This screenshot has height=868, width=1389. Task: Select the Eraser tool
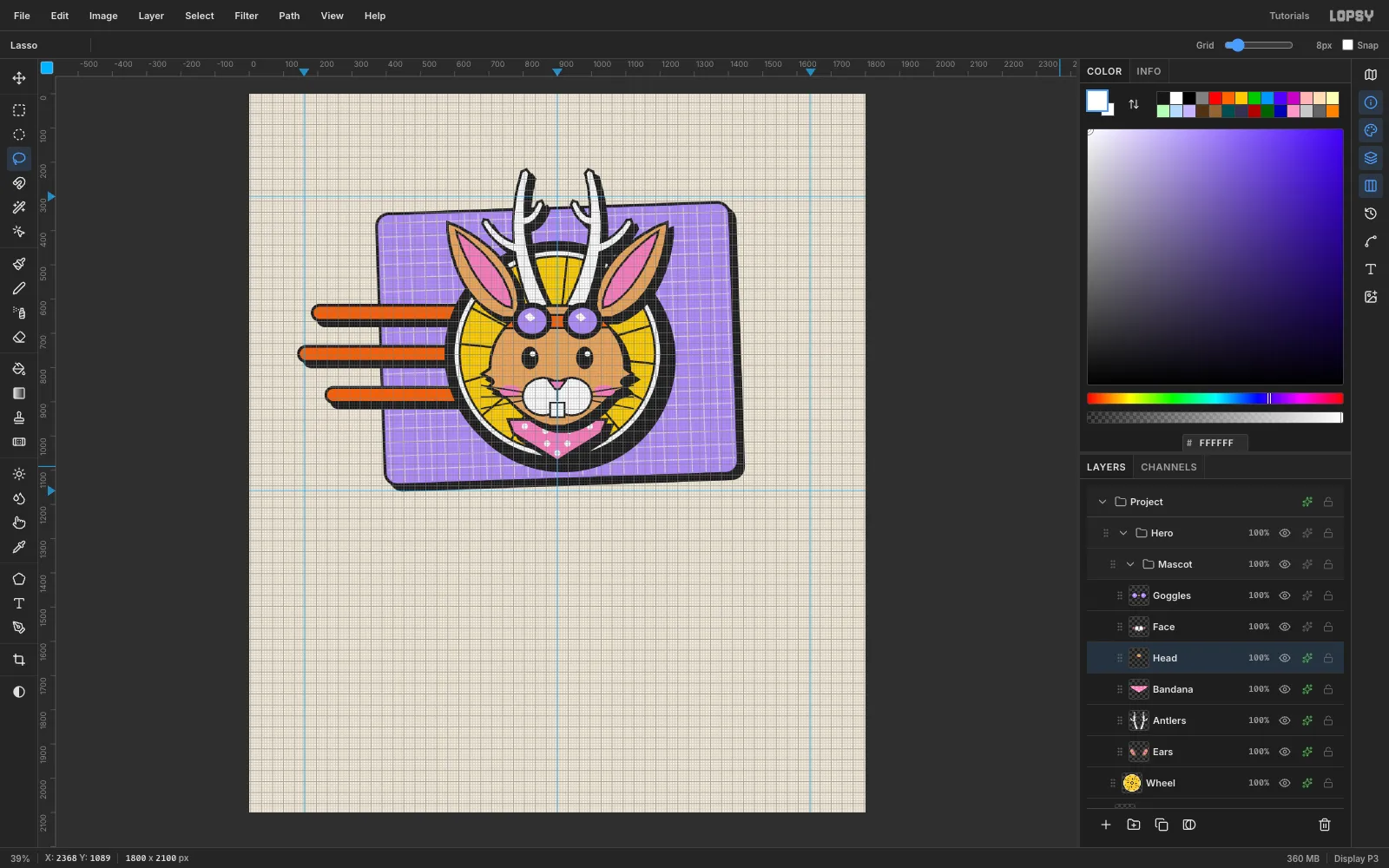(x=19, y=337)
